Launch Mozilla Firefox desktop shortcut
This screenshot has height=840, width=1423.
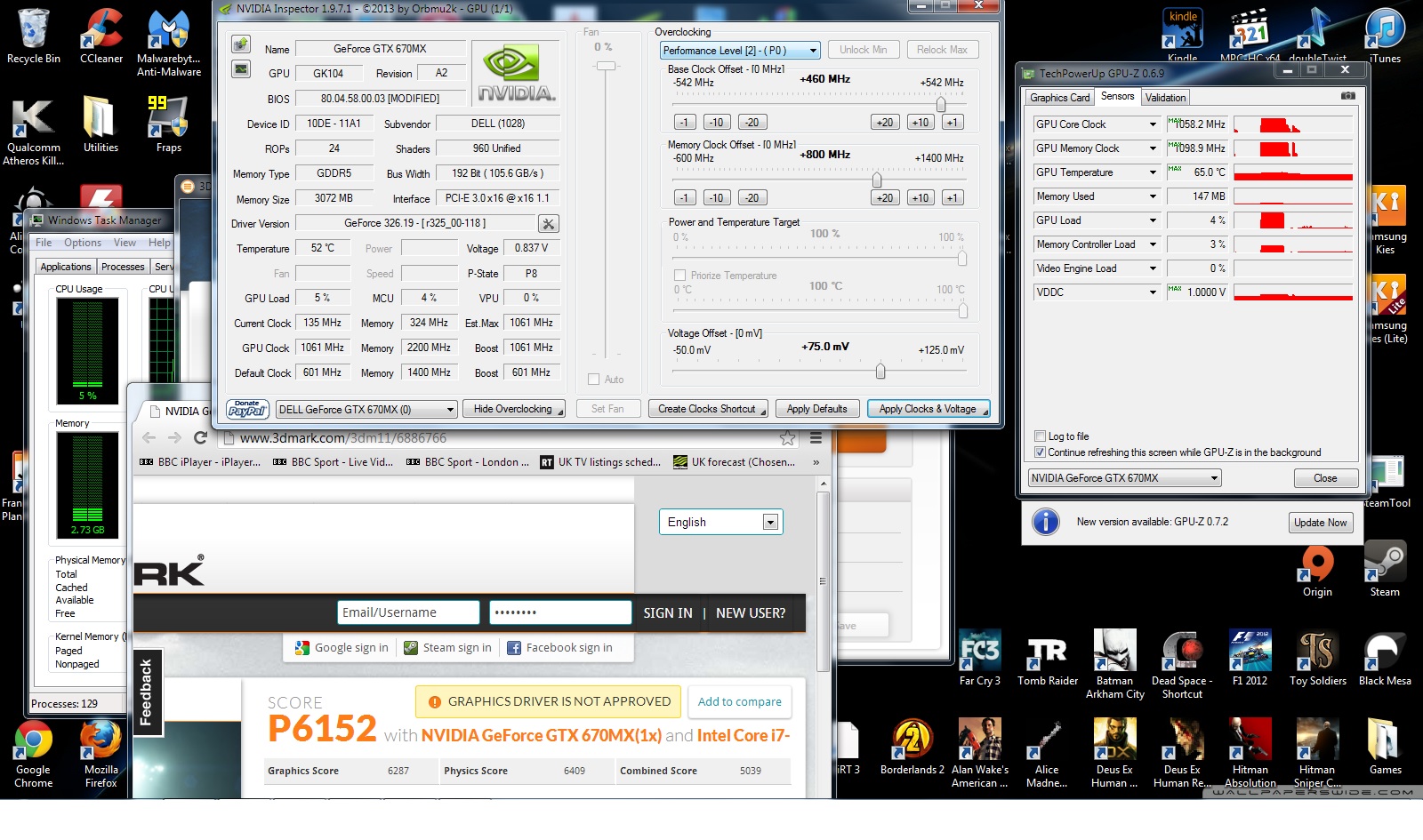point(101,754)
